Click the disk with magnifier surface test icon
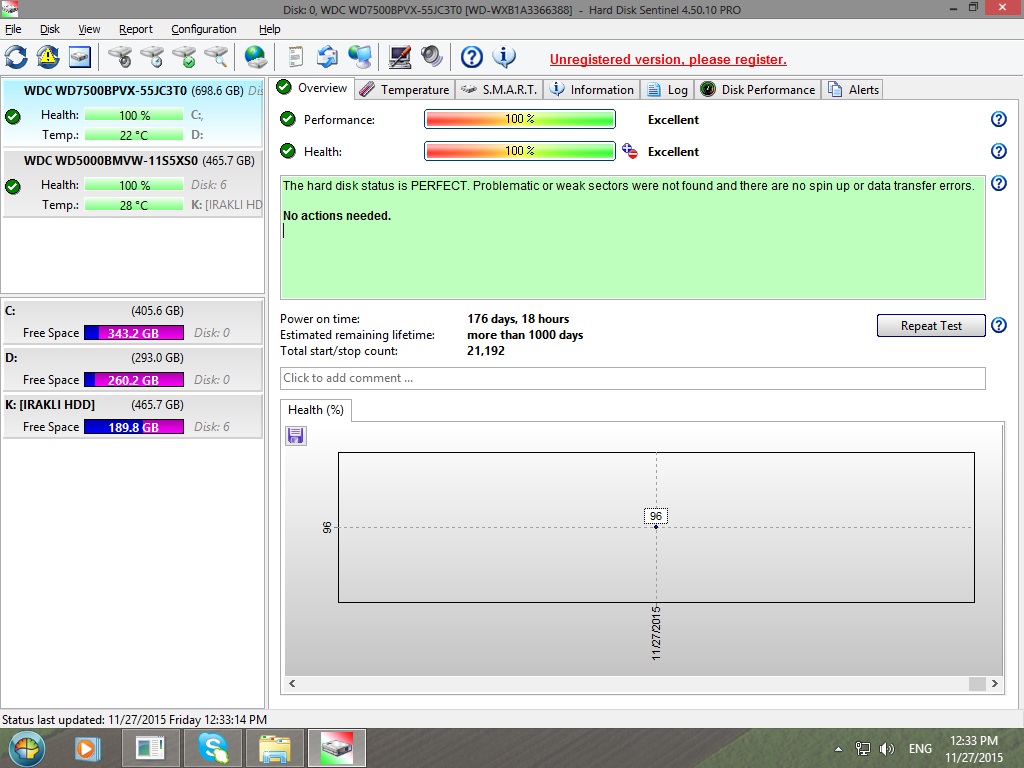Viewport: 1024px width, 768px height. point(216,57)
